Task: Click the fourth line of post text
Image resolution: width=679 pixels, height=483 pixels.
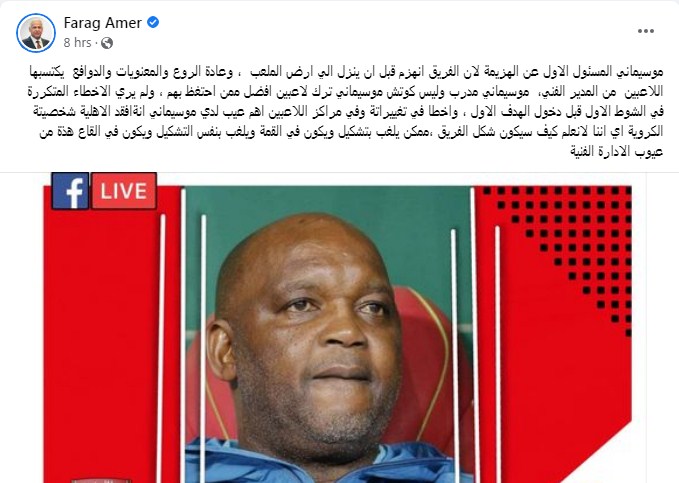Action: (351, 132)
